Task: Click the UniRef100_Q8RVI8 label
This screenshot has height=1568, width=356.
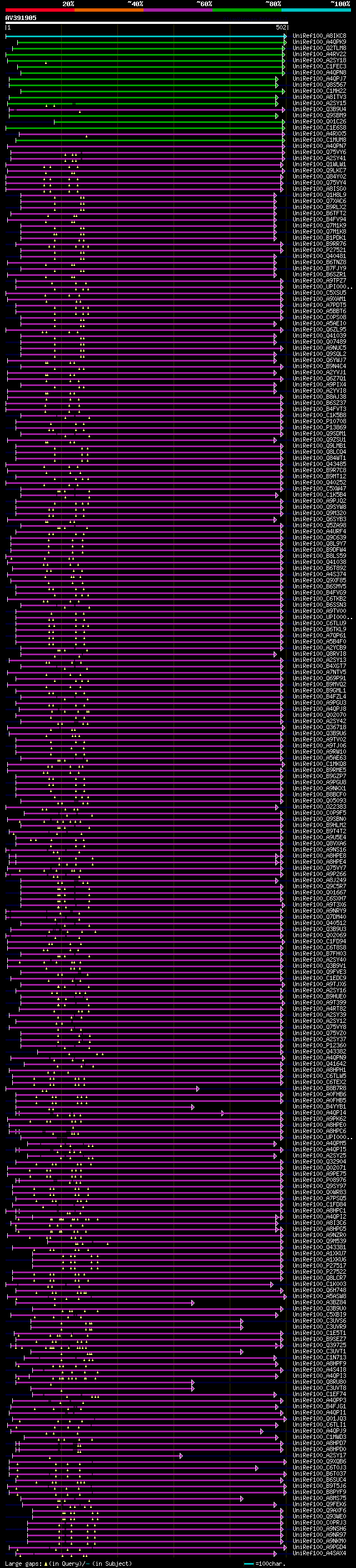Action: click(319, 654)
